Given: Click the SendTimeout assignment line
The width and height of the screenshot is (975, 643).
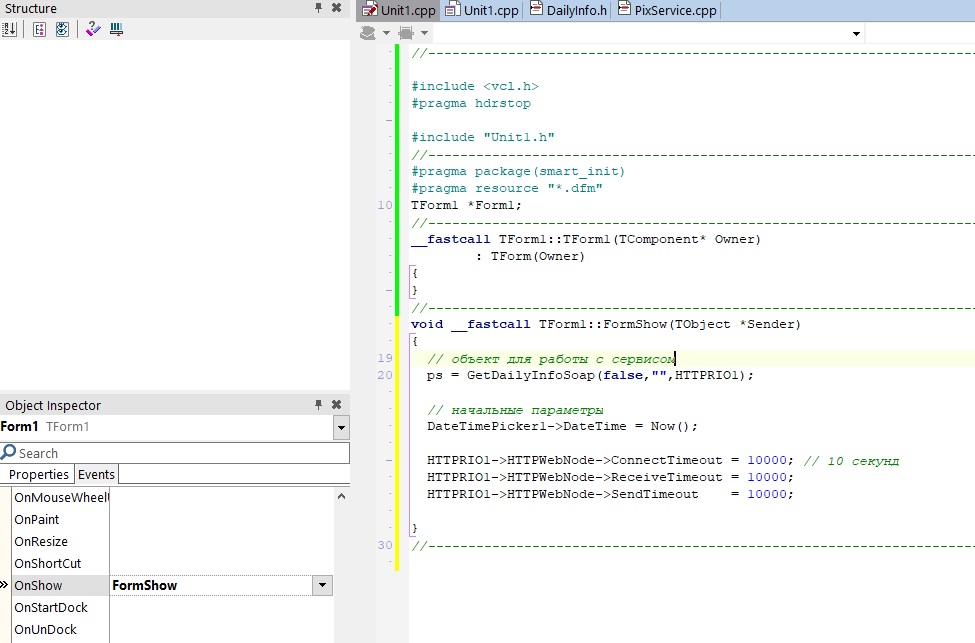Looking at the screenshot, I should (610, 494).
